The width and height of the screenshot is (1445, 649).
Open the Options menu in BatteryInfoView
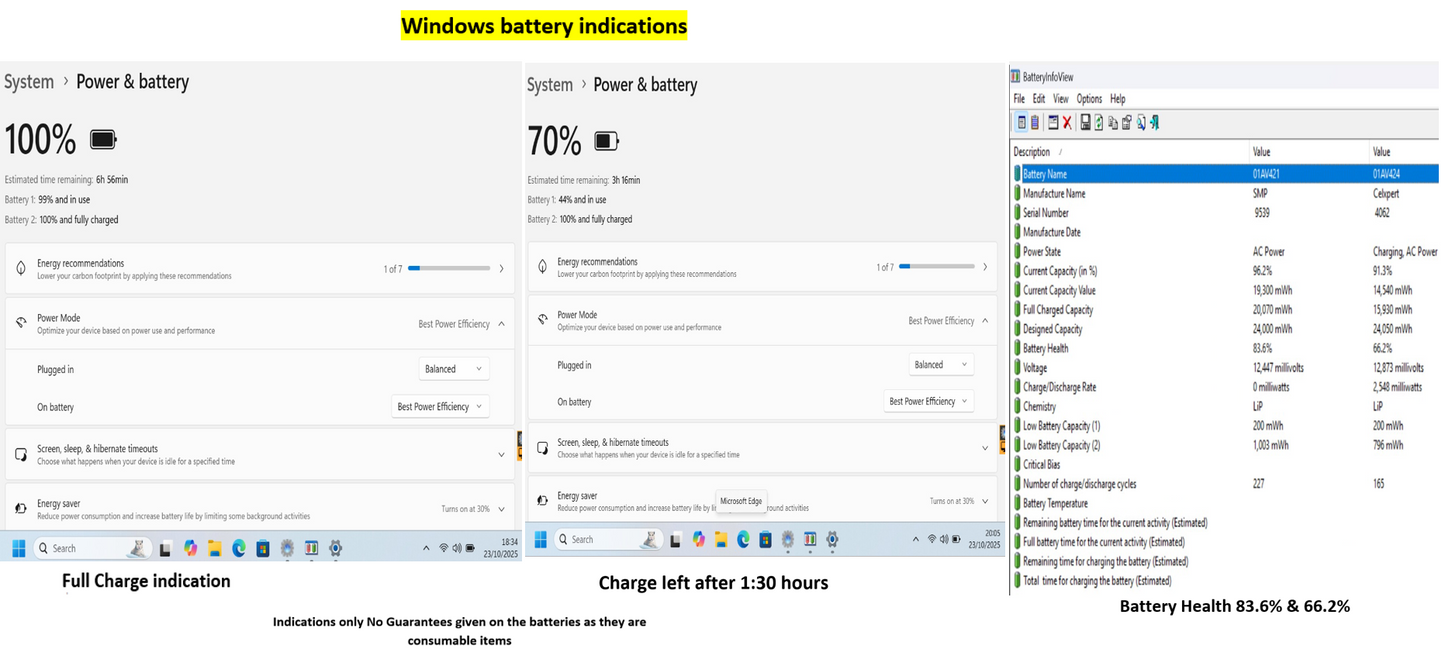[x=1089, y=99]
